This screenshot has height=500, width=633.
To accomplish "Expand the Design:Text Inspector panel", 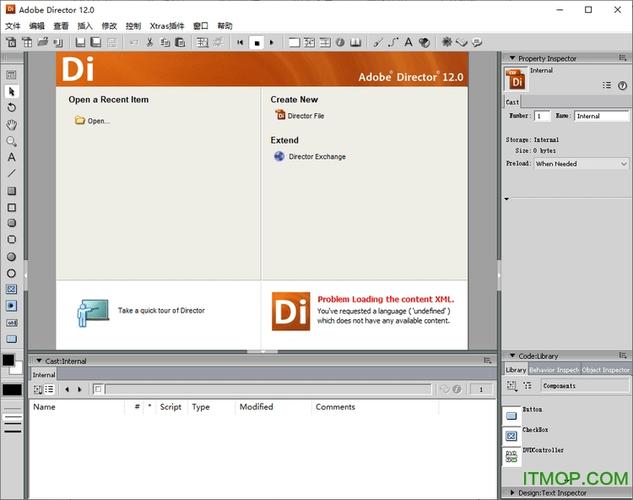I will (x=512, y=492).
